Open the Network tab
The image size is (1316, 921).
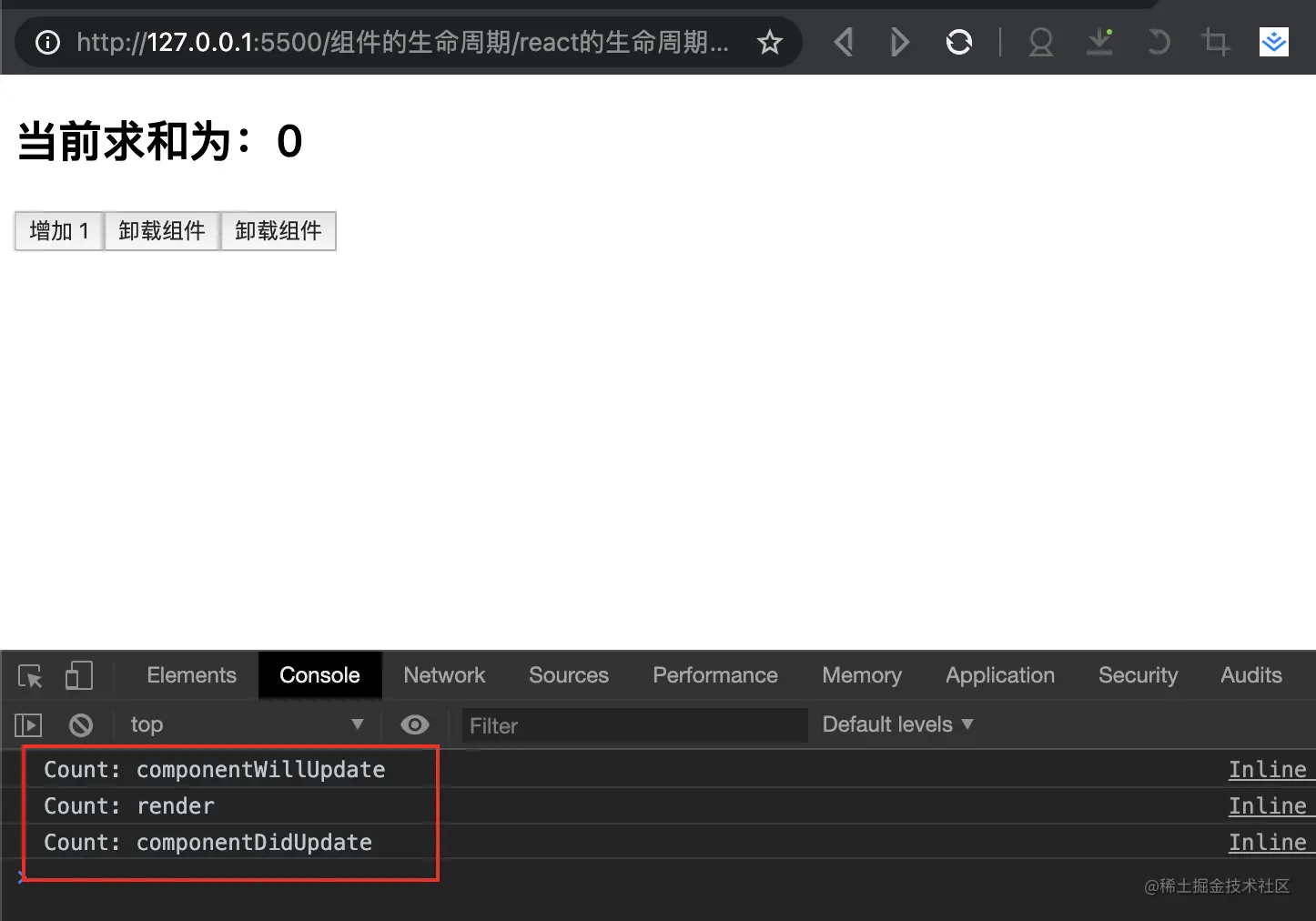coord(444,675)
